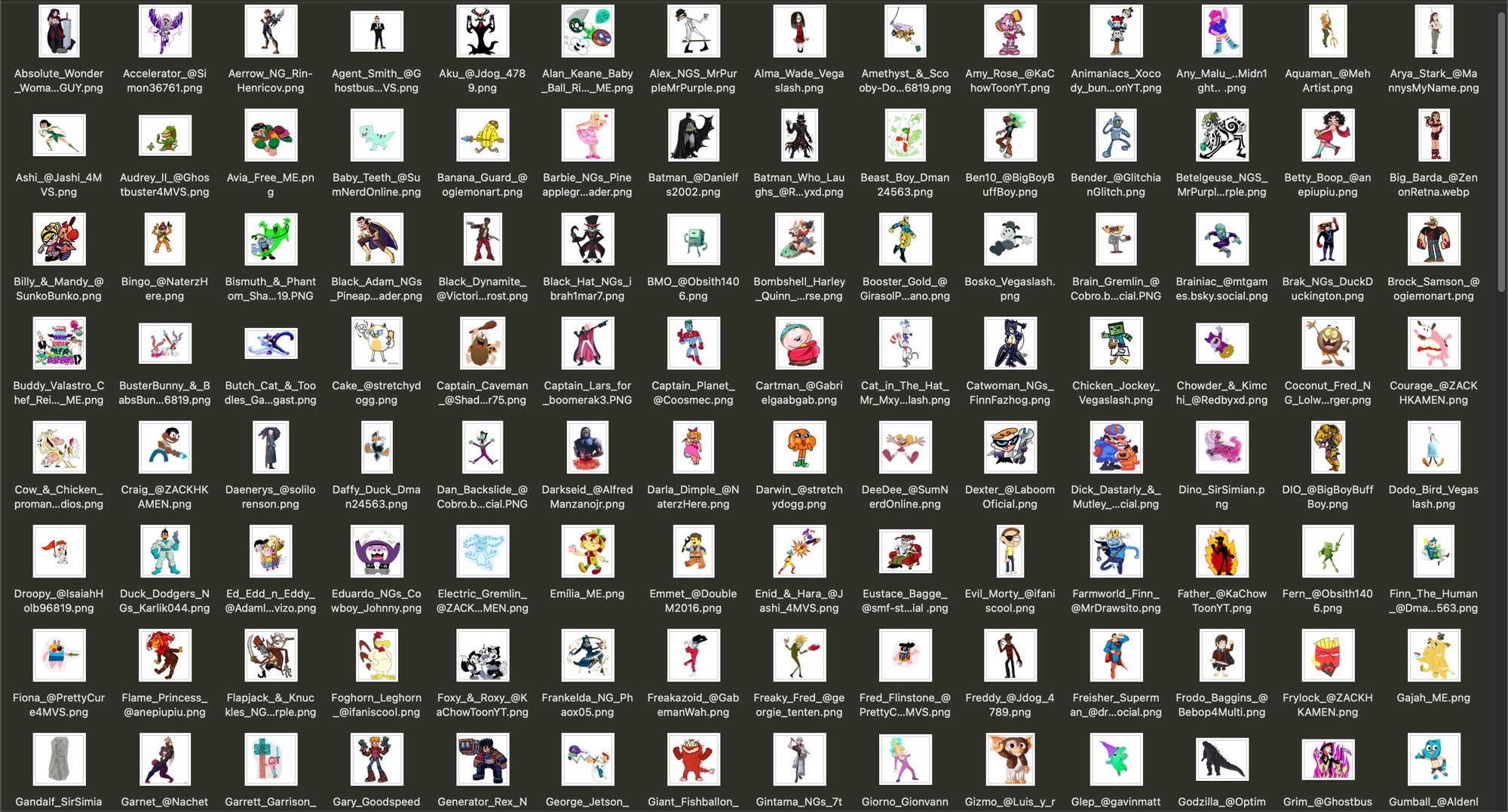This screenshot has width=1508, height=812.
Task: Click the Aku_@Jdog_4789.png file icon
Action: point(482,32)
